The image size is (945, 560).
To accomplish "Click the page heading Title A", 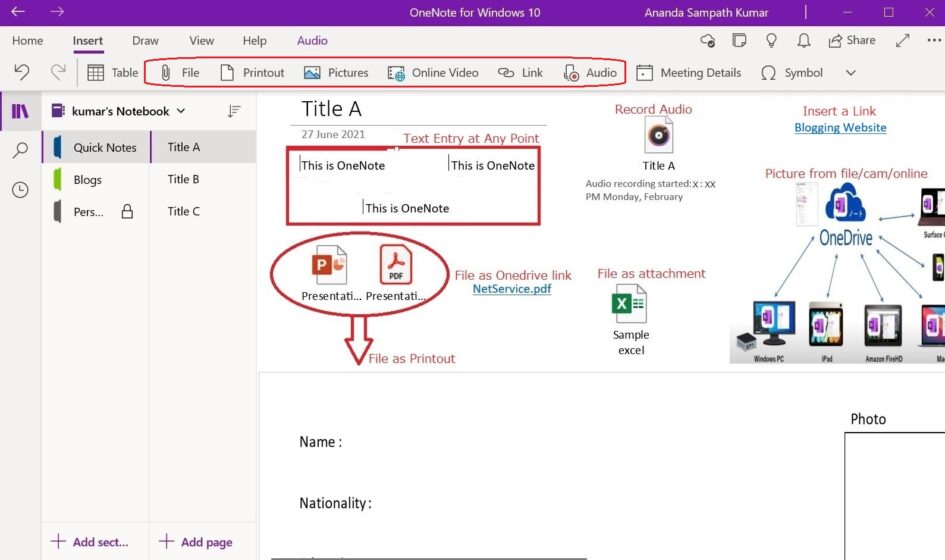I will (331, 109).
